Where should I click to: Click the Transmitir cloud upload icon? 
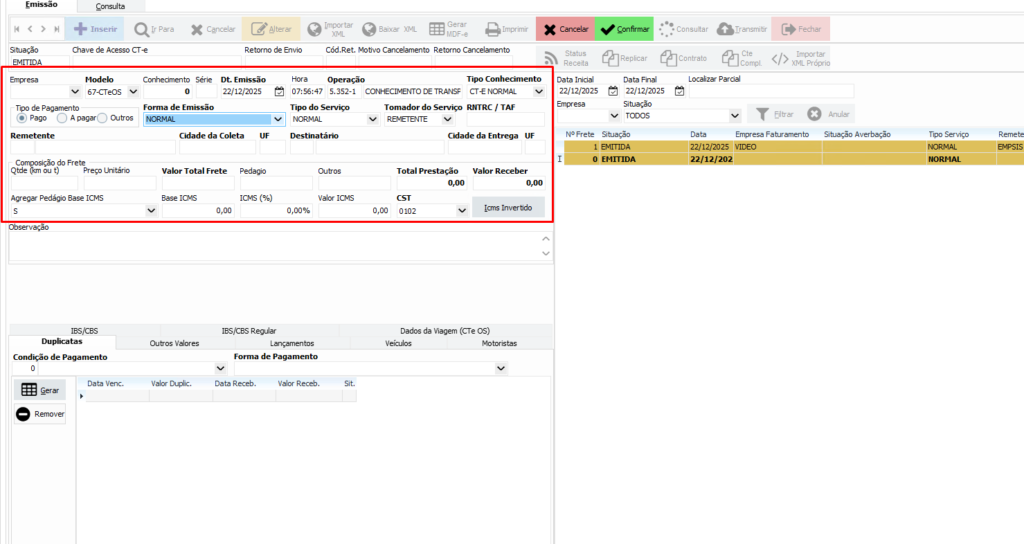pyautogui.click(x=724, y=29)
